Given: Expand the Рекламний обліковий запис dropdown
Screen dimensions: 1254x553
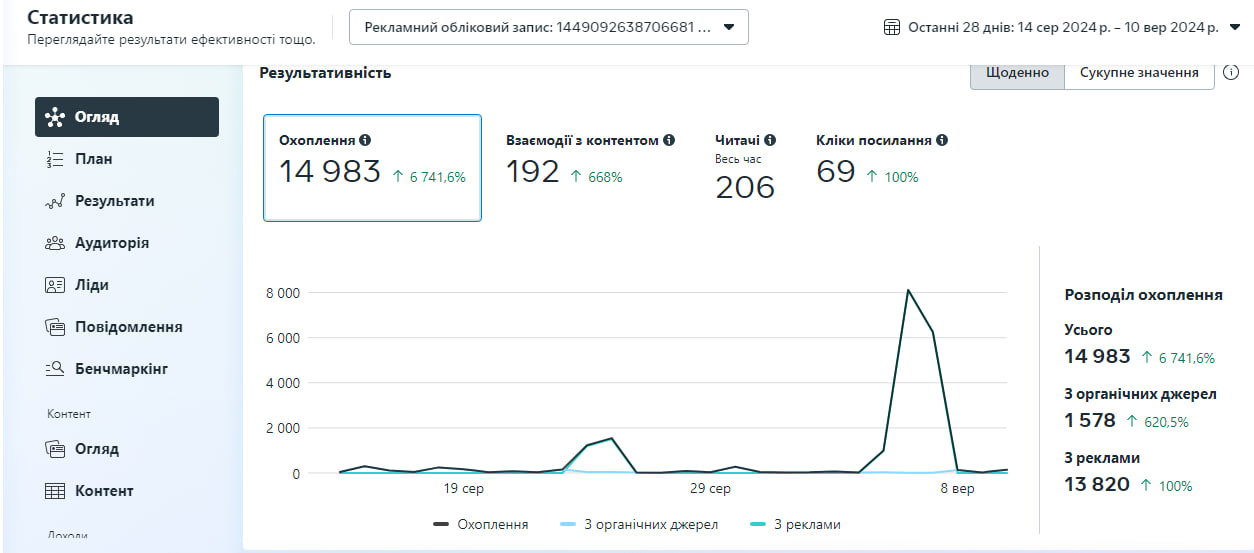Looking at the screenshot, I should pos(549,27).
